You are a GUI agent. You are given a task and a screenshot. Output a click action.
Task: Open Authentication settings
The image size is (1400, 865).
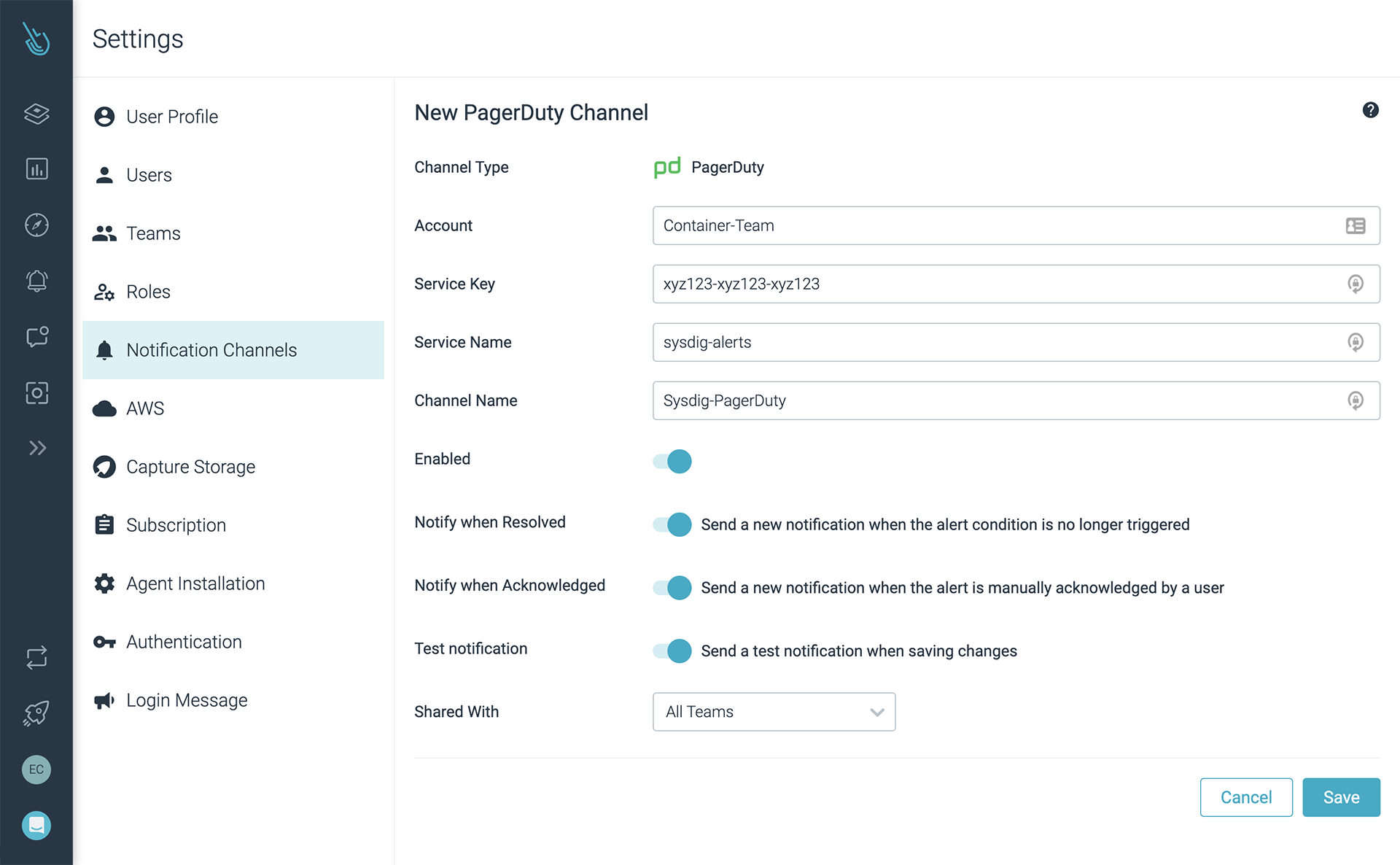click(x=233, y=642)
